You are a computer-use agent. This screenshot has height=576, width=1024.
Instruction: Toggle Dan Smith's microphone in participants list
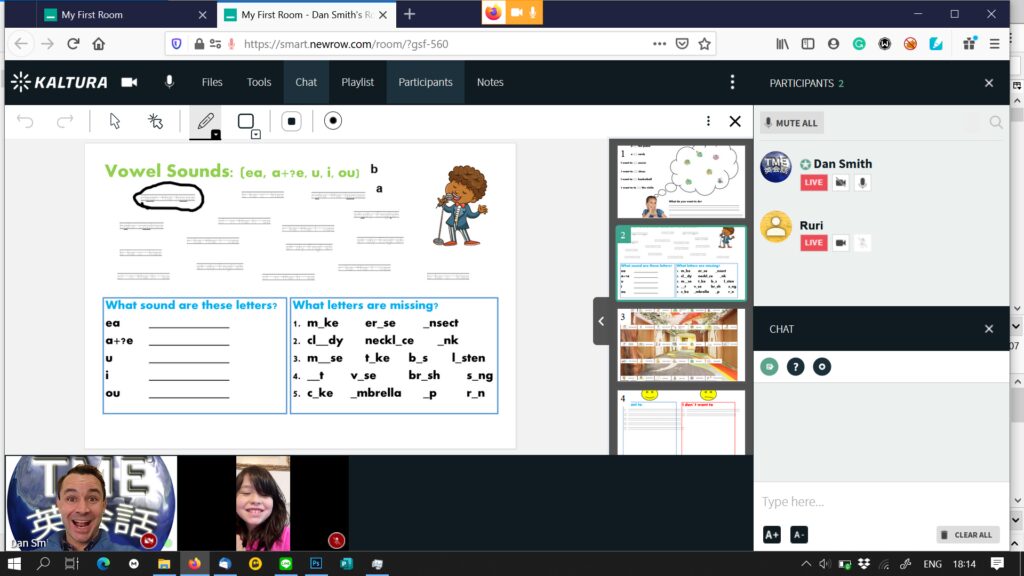(862, 183)
